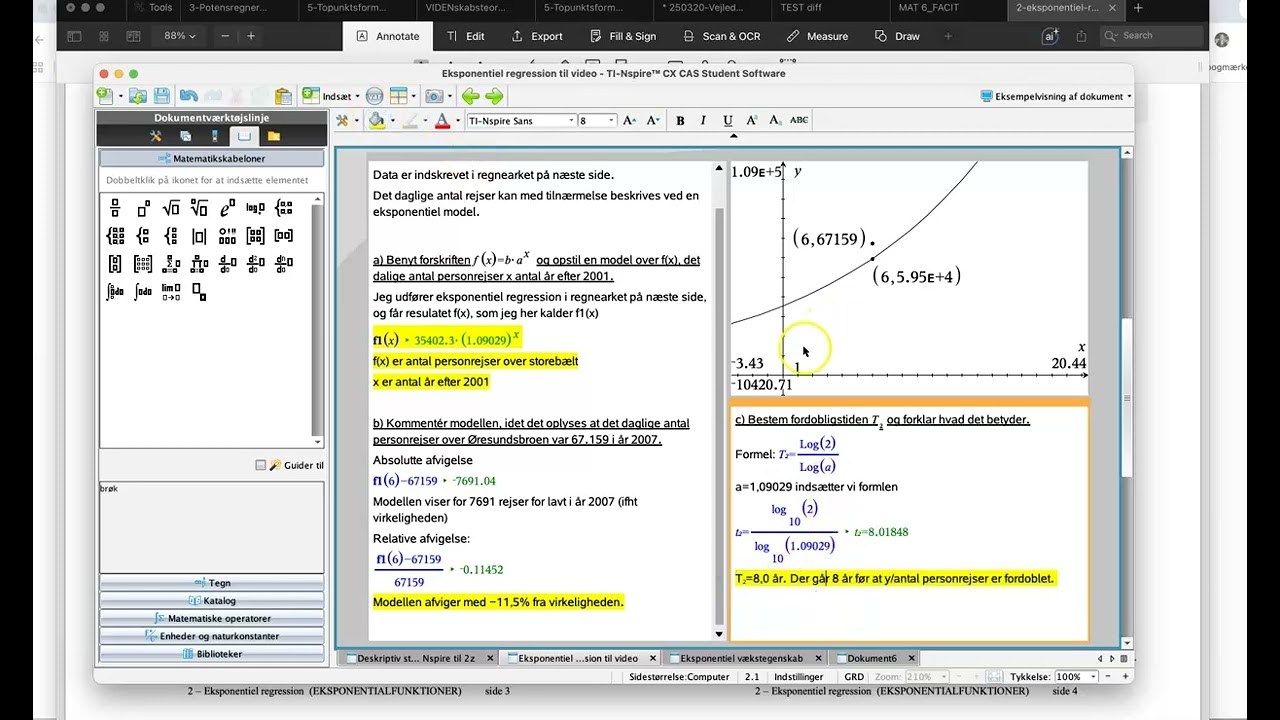Switch to Deskriptiv st... Nspire til 2z tab
This screenshot has height=720, width=1280.
pyautogui.click(x=416, y=658)
